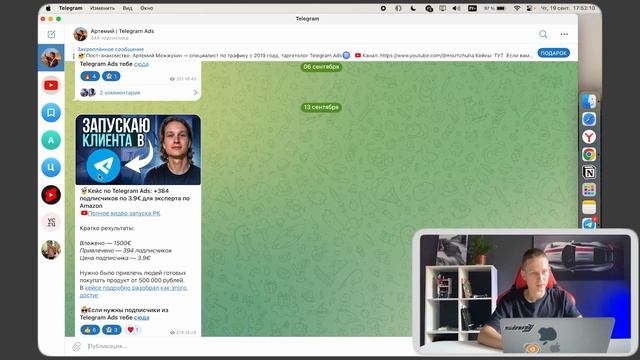
Task: Open Launchpad from the Dock
Action: [589, 190]
